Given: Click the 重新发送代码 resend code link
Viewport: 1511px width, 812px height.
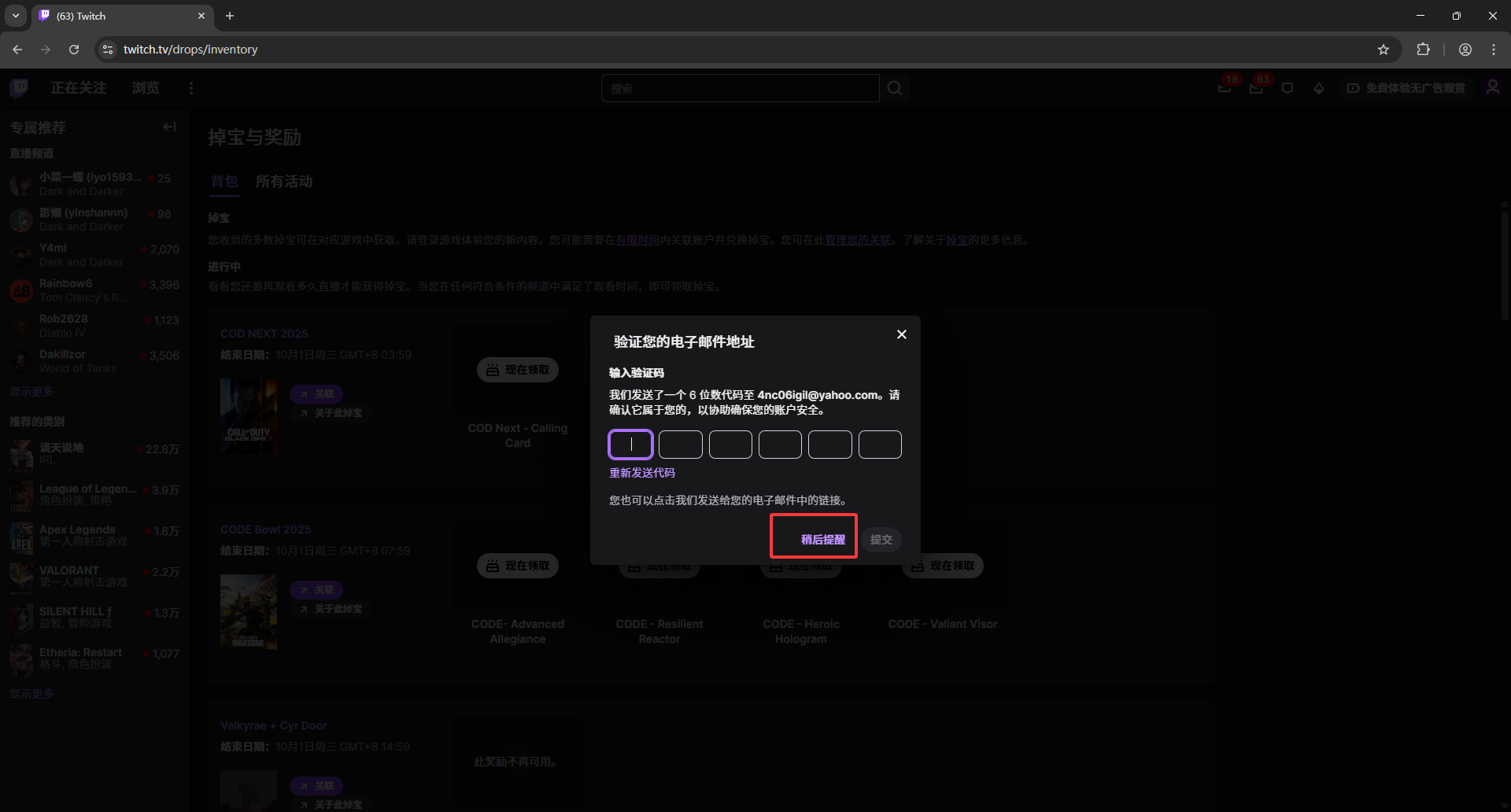Looking at the screenshot, I should pos(642,473).
